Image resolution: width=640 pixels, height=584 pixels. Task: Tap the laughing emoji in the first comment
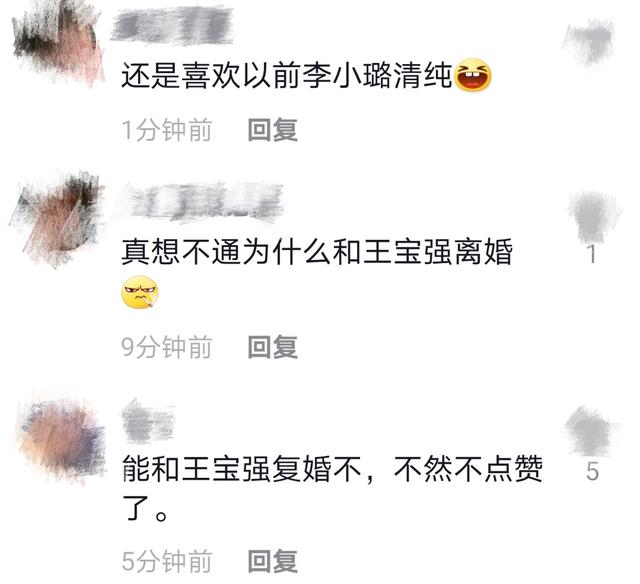(x=473, y=75)
